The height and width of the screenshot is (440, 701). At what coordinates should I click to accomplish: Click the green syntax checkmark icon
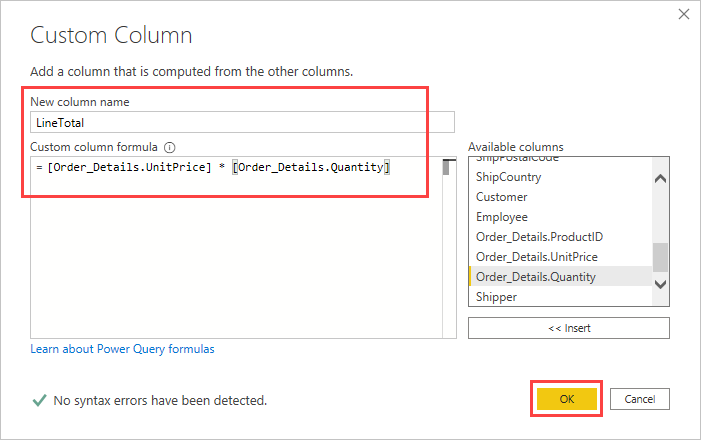point(39,400)
